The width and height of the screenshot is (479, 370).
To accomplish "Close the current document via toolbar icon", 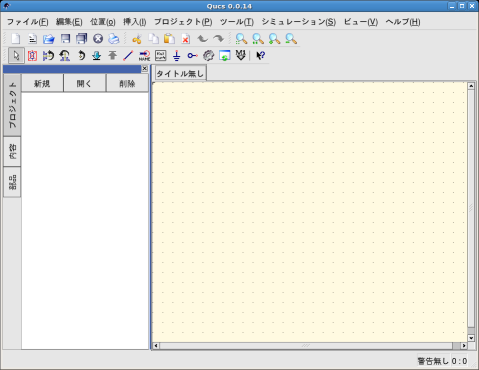I will coord(98,39).
